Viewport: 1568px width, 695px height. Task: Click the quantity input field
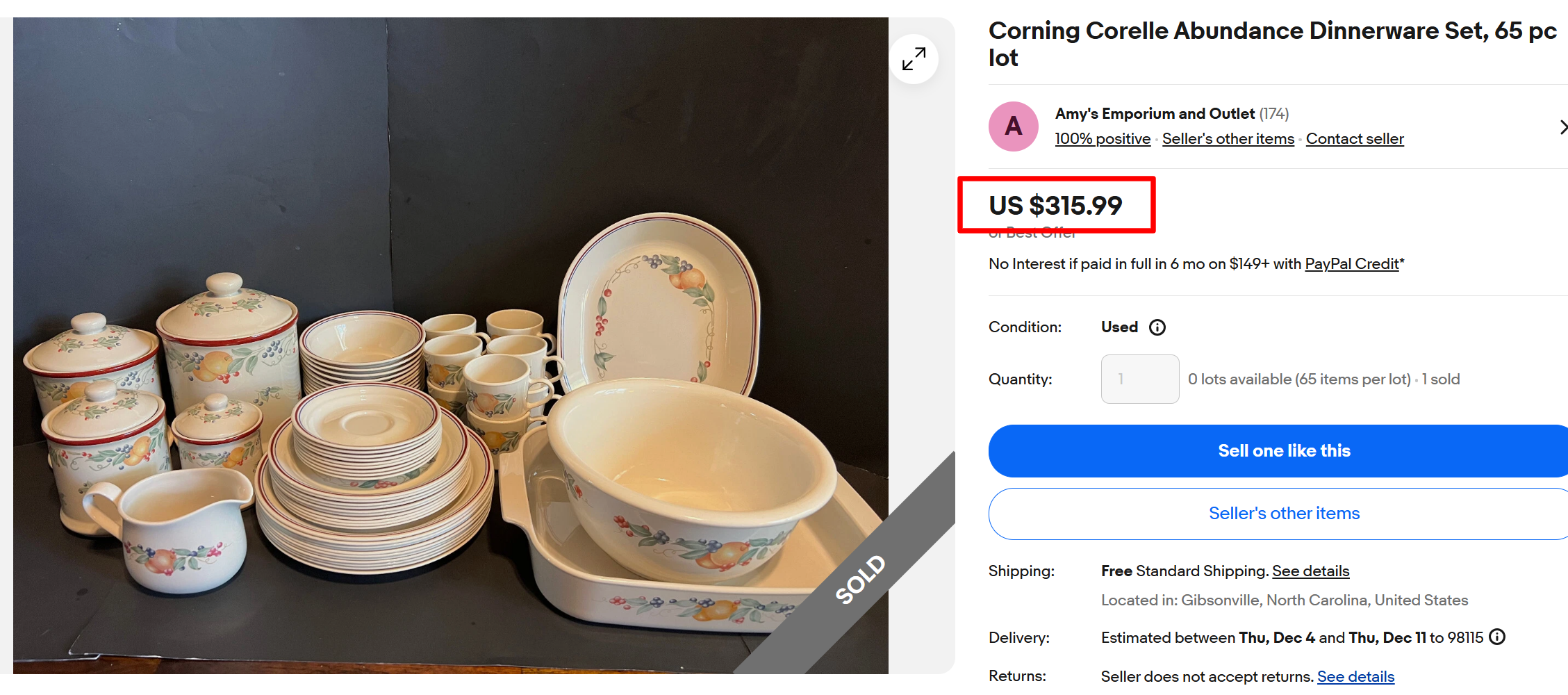(1139, 379)
